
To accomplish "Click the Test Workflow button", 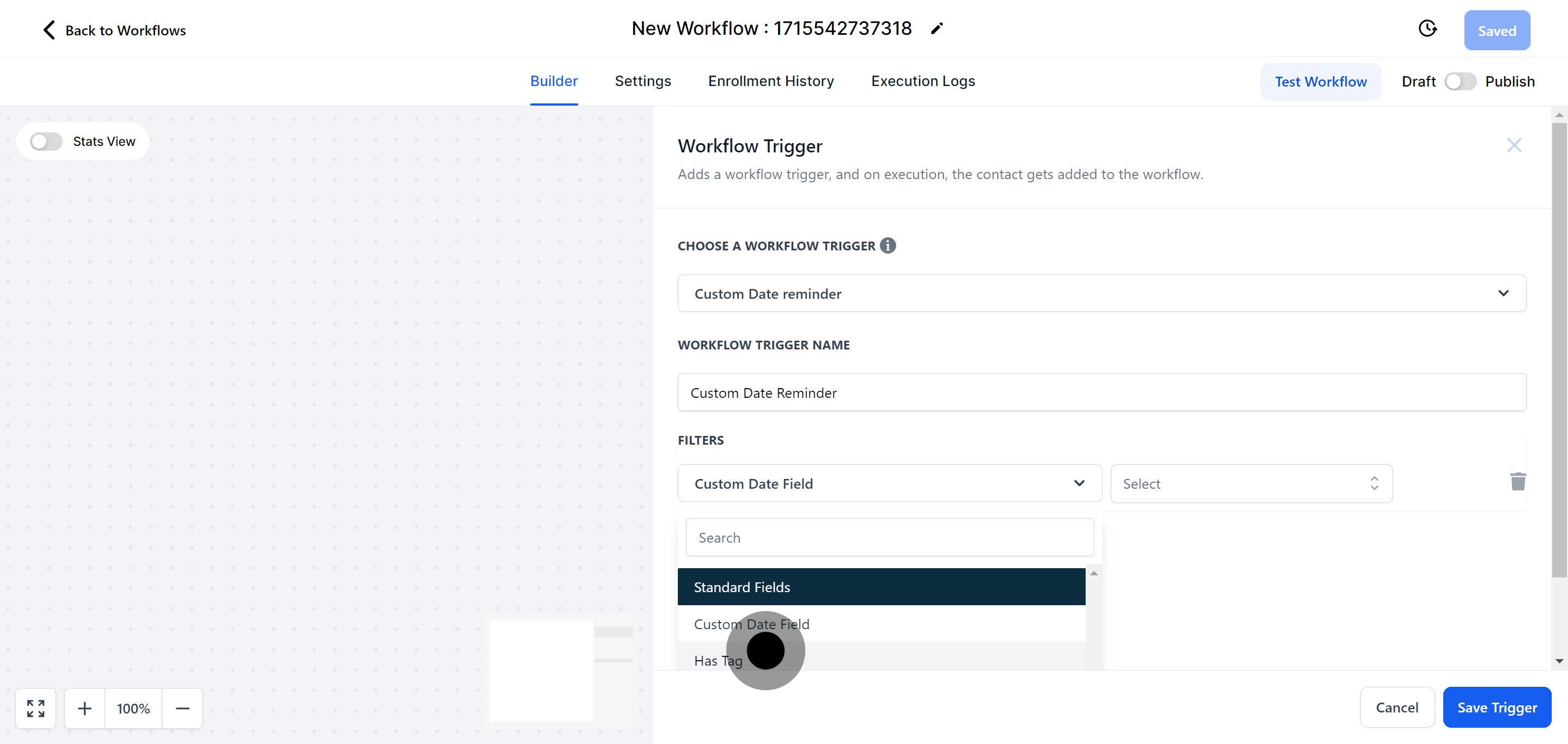I will click(x=1320, y=82).
